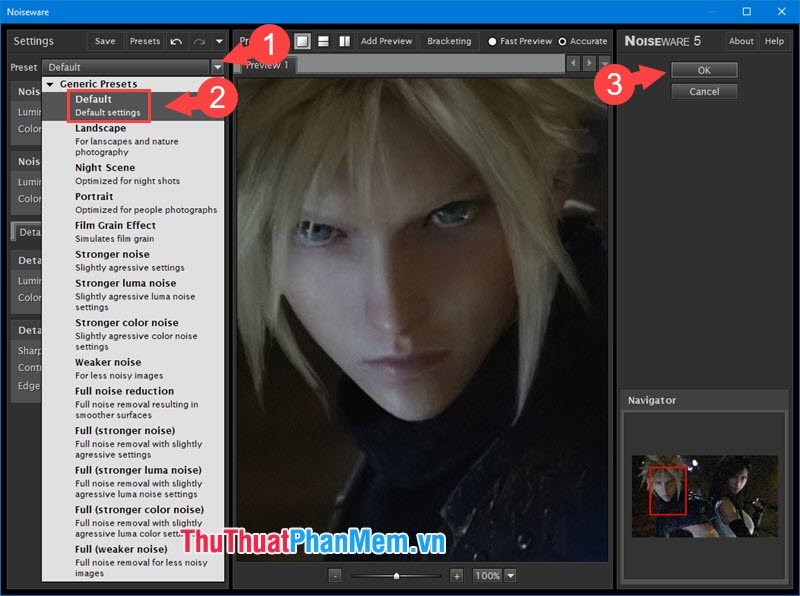Viewport: 800px width, 596px height.
Task: Click the redo arrow in Settings panel
Action: click(x=197, y=41)
